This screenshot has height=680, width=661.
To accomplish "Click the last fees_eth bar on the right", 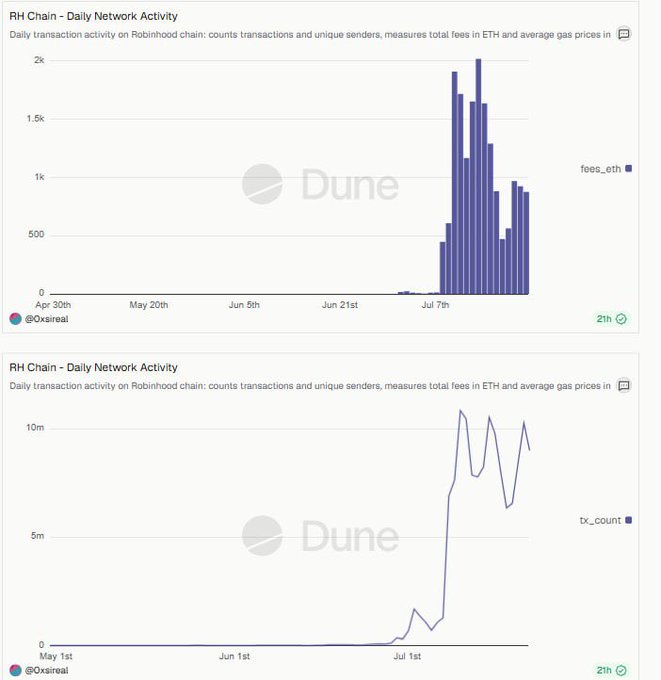I will tap(526, 243).
